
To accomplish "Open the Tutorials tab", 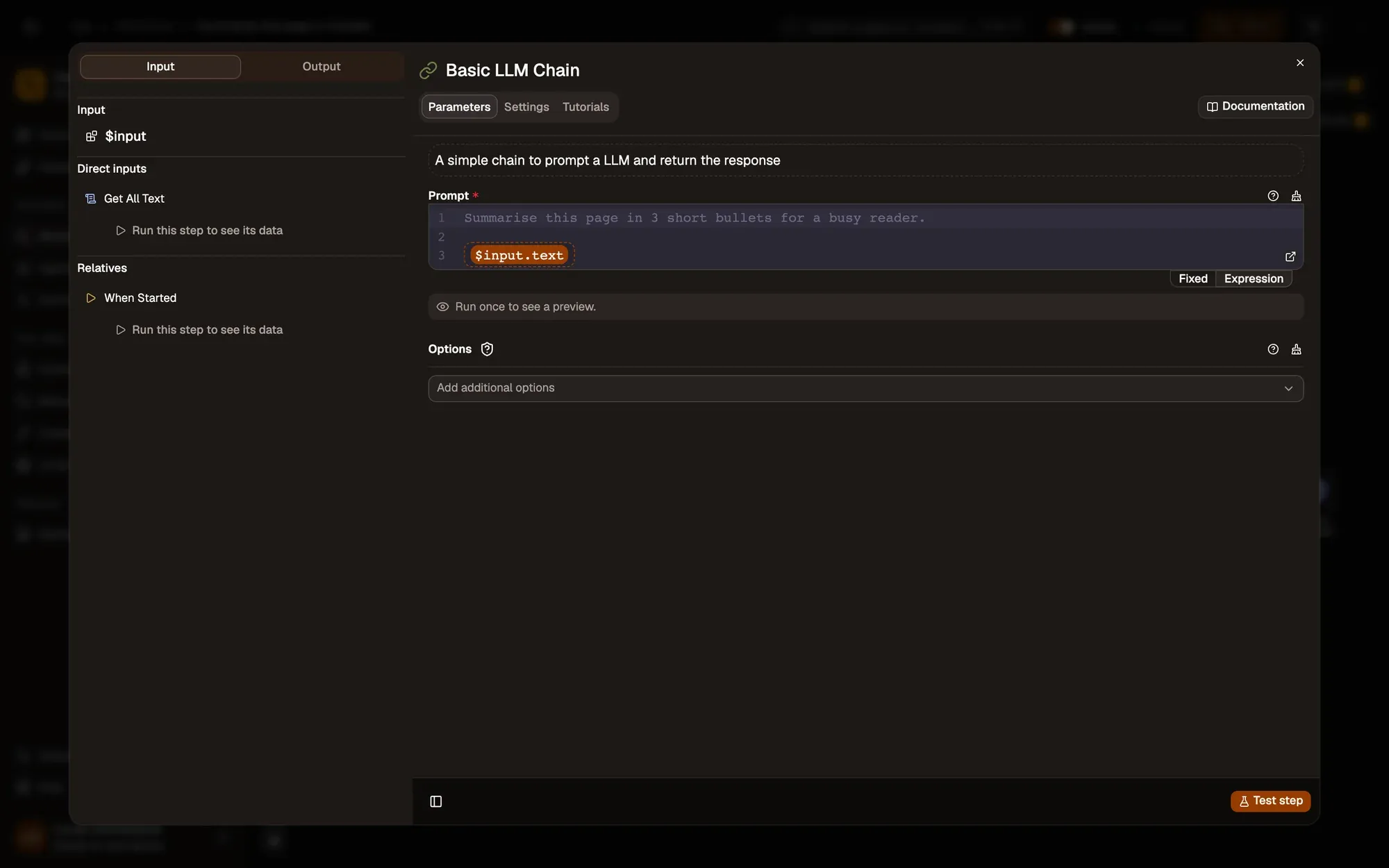I will click(x=585, y=107).
